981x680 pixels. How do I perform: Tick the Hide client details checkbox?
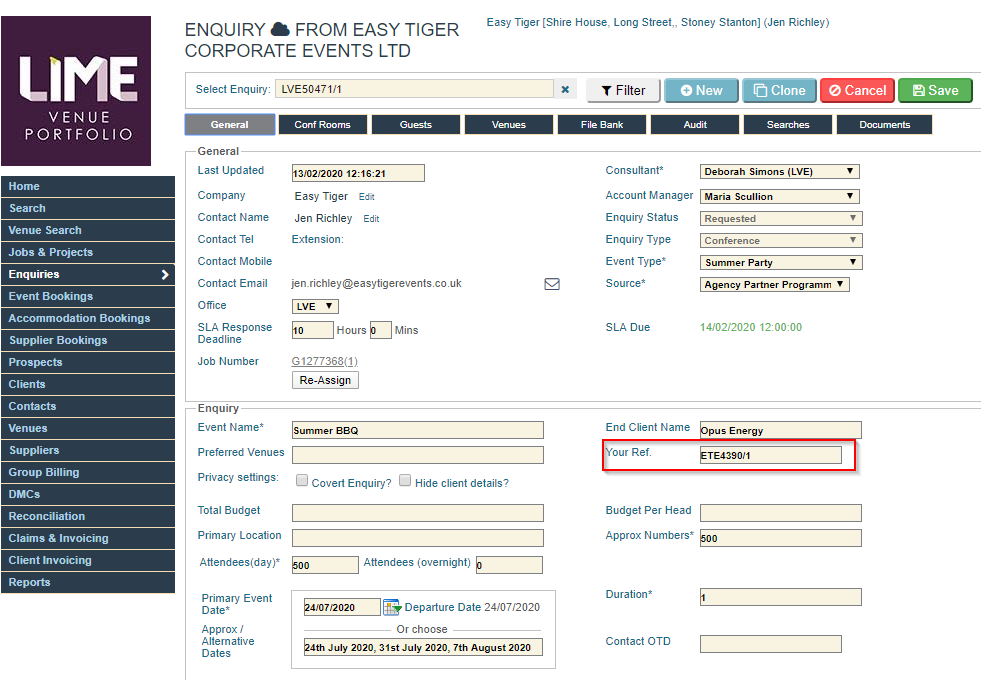[x=405, y=480]
